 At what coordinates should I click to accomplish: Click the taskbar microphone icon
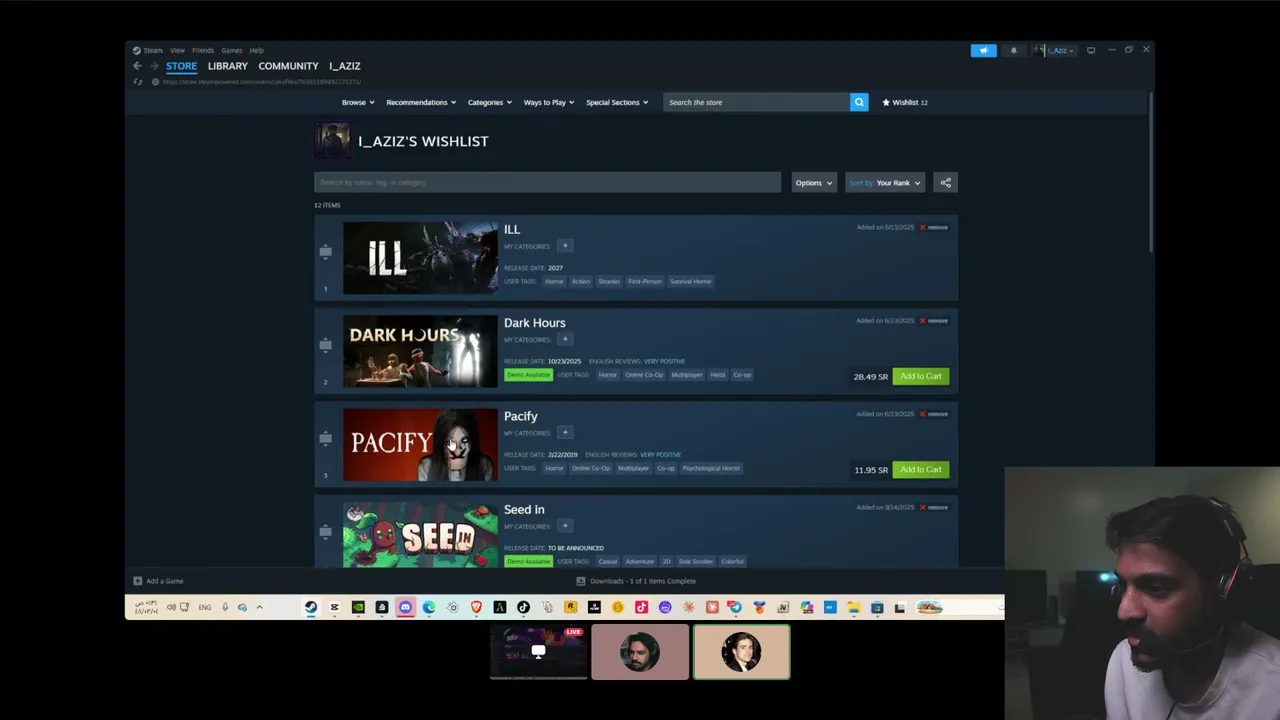225,607
